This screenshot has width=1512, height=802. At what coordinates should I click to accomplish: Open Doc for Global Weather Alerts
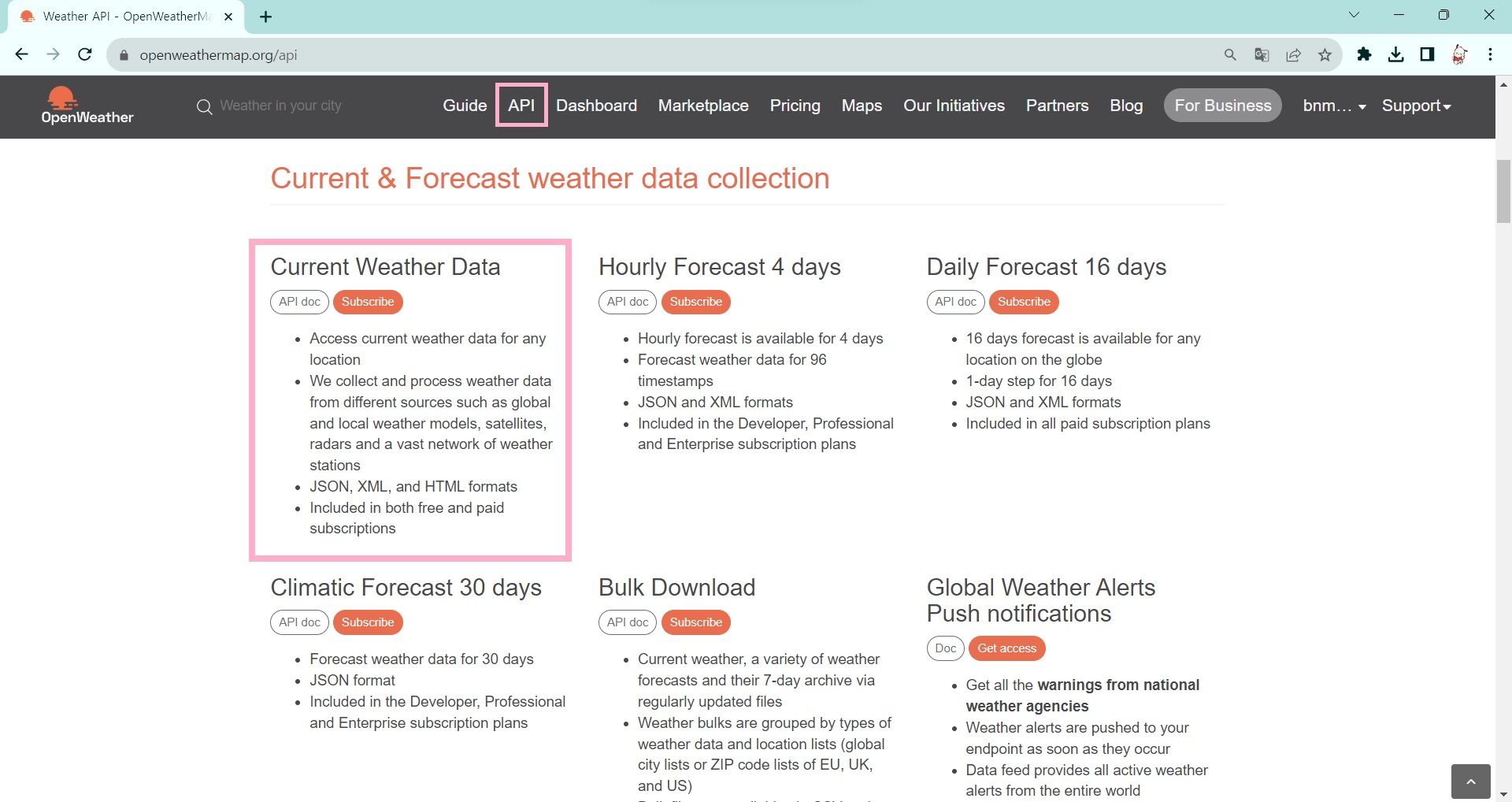(946, 648)
